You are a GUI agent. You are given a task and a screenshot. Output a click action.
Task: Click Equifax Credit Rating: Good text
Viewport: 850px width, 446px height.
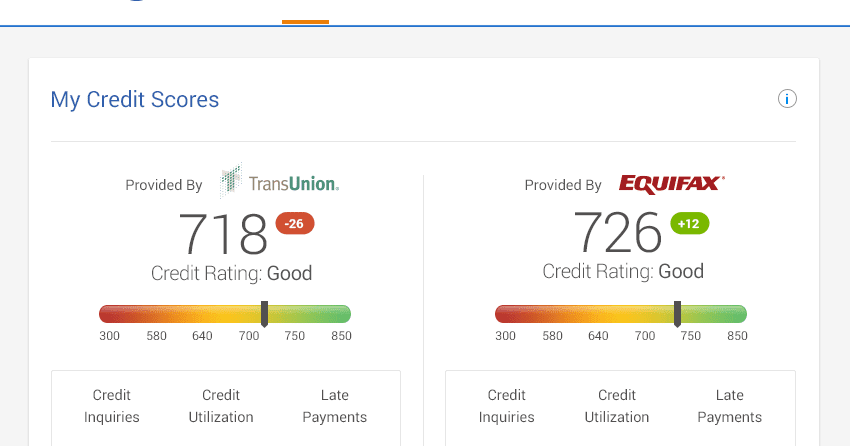623,271
